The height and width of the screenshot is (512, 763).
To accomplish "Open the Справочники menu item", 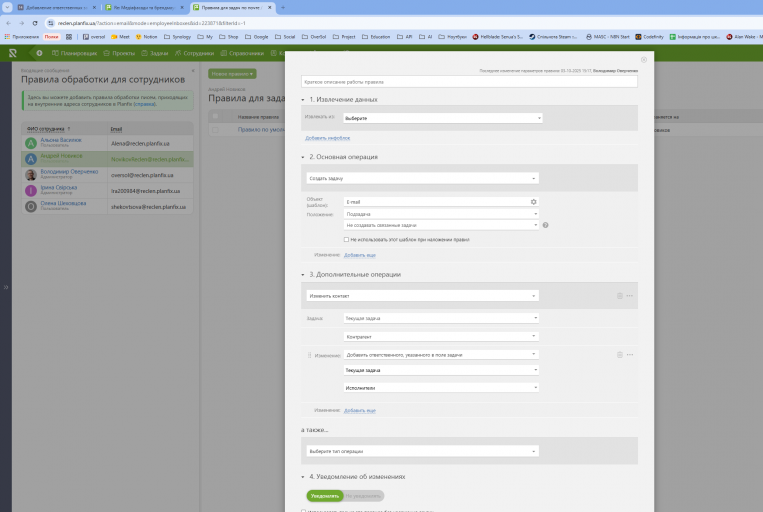I will [242, 53].
